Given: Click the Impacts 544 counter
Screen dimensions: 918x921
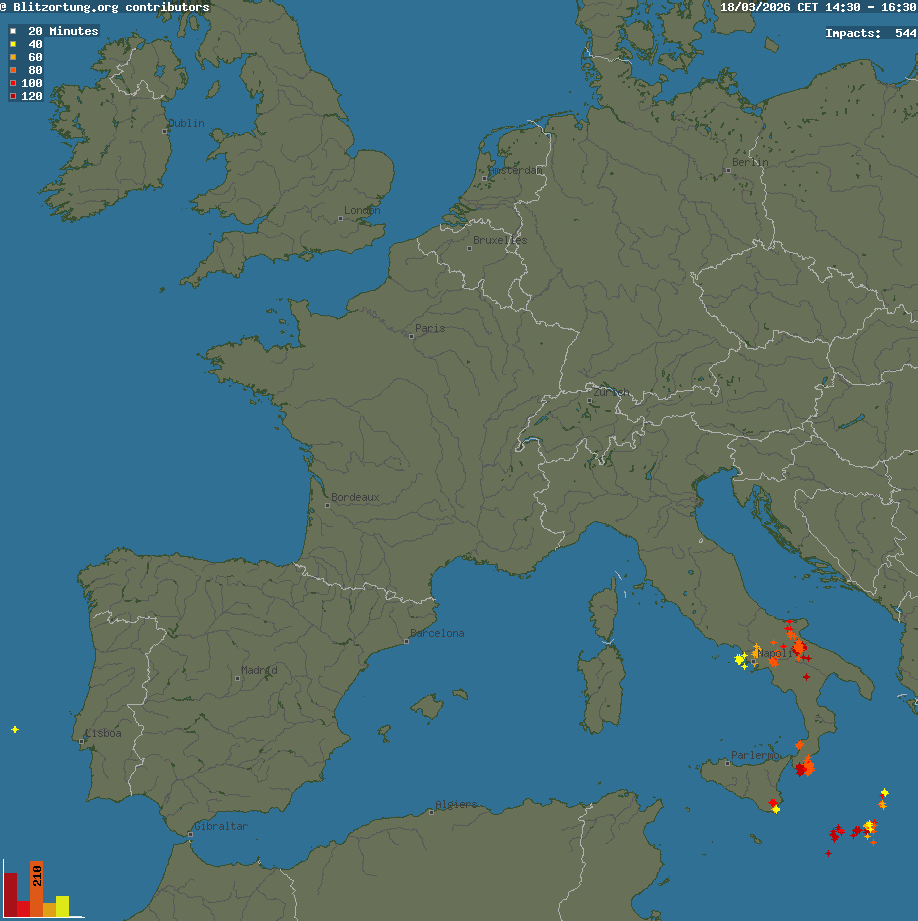Looking at the screenshot, I should (x=870, y=33).
